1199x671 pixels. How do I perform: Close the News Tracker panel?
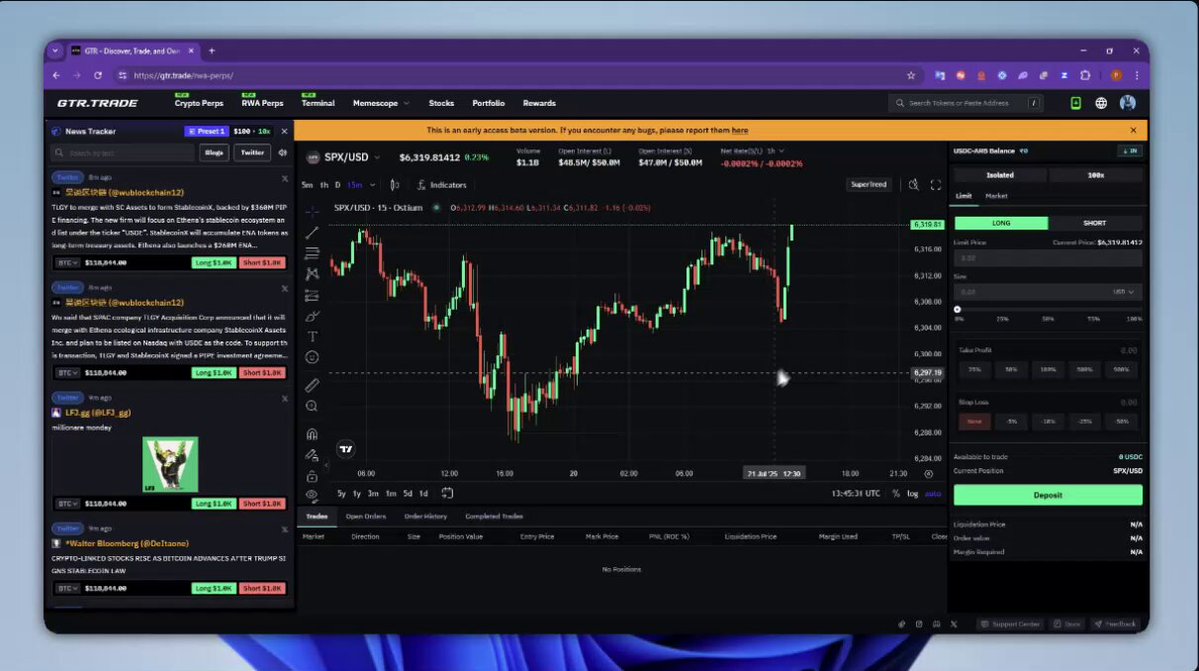284,131
